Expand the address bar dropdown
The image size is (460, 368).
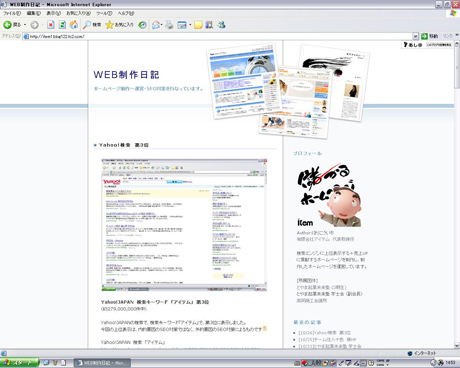tap(415, 36)
